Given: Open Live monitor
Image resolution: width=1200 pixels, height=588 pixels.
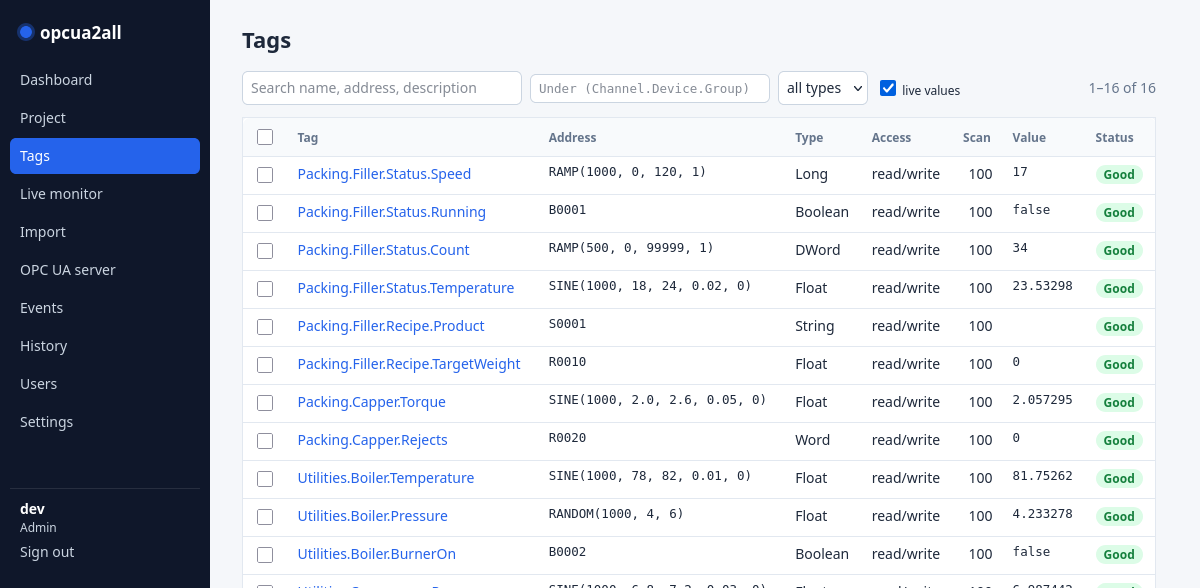Looking at the screenshot, I should point(105,194).
